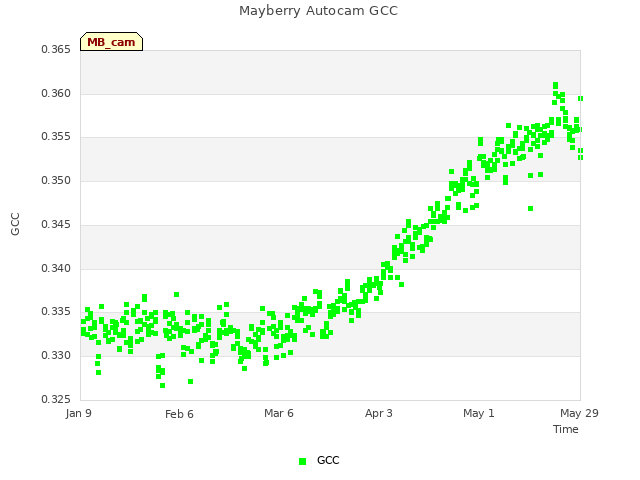
Task: Click the 0.355 y-axis tick label
Action: tap(56, 137)
